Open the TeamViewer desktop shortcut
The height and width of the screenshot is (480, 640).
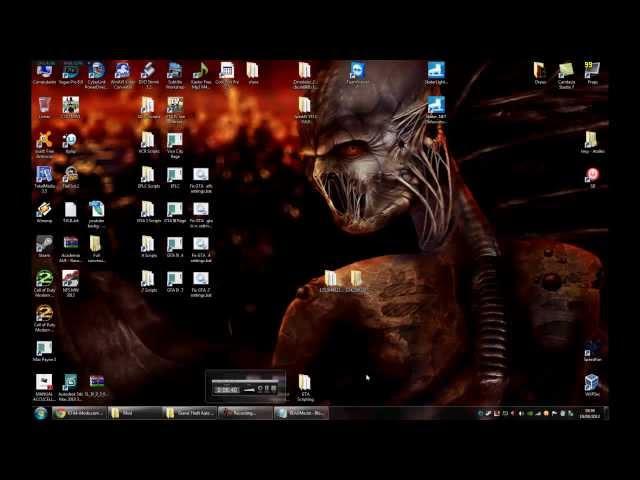coord(358,73)
